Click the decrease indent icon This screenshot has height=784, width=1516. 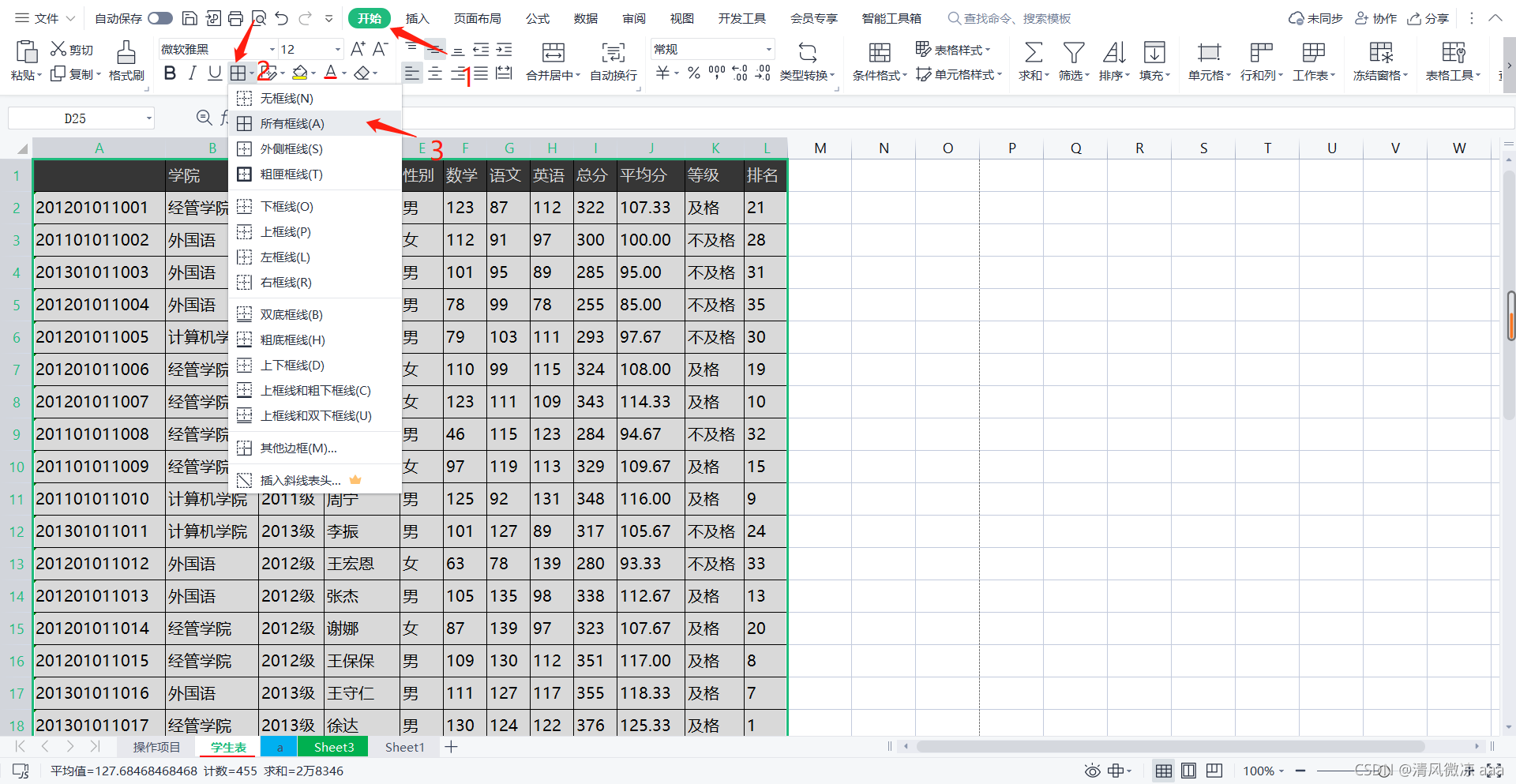(x=481, y=49)
